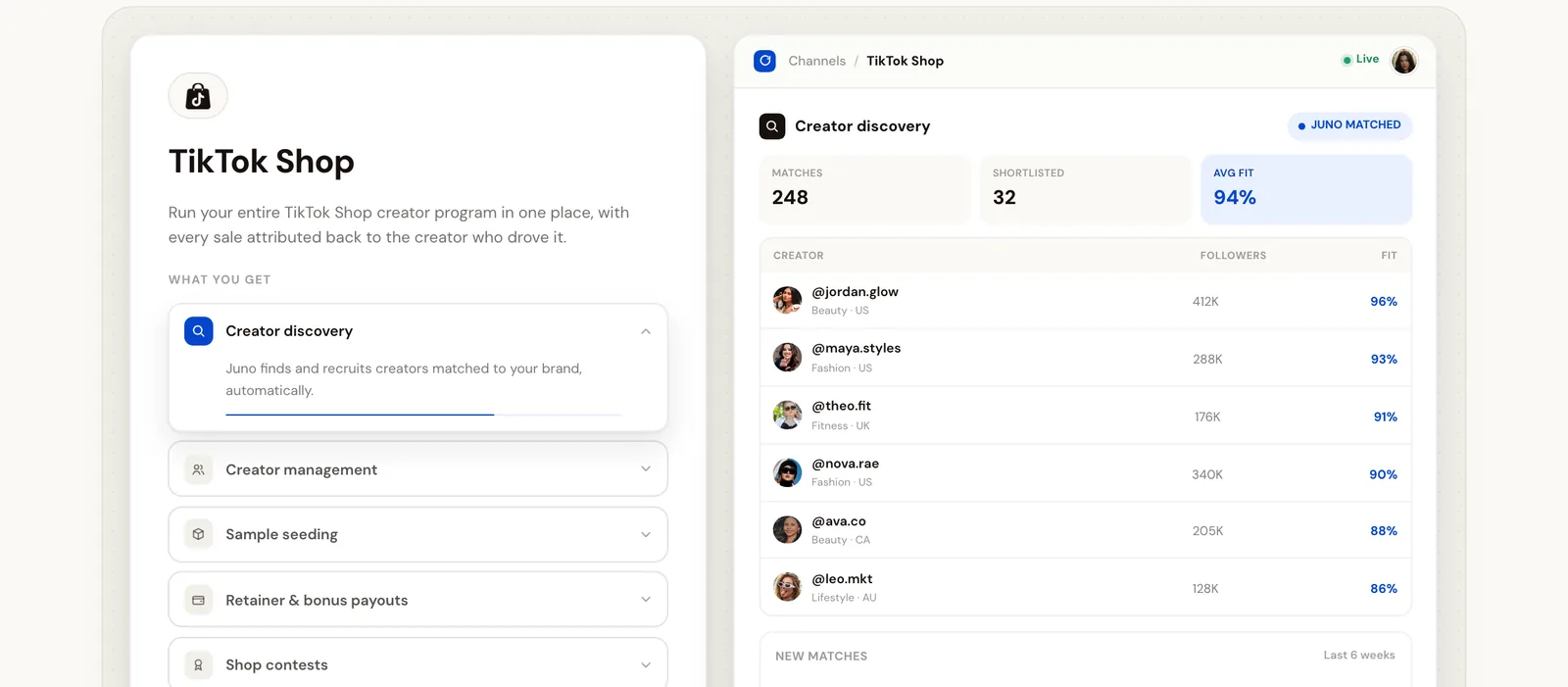Click the 340K followers value
Viewport: 1568px width, 687px height.
(x=1207, y=474)
